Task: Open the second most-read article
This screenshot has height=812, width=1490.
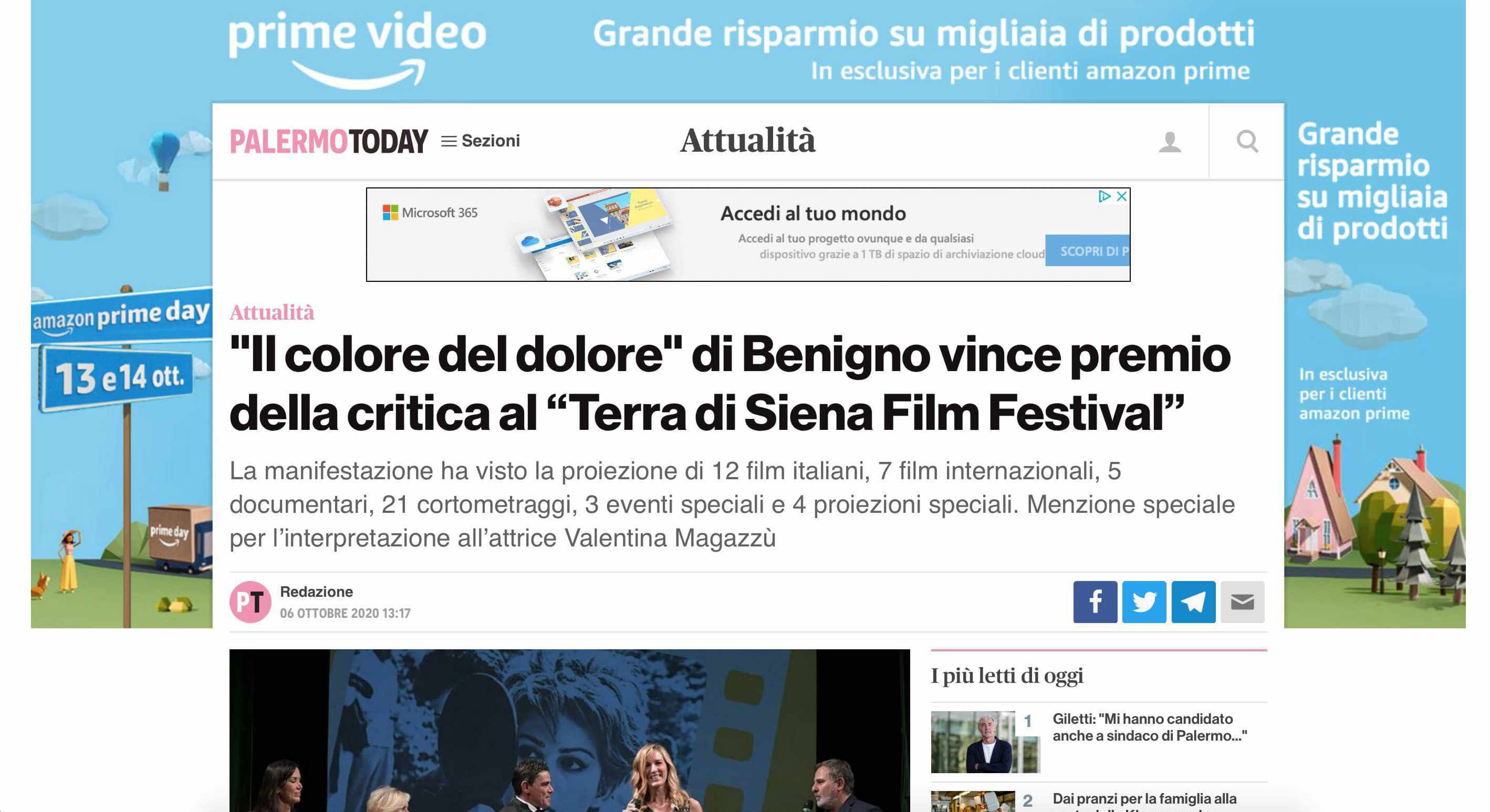Action: click(x=1144, y=799)
